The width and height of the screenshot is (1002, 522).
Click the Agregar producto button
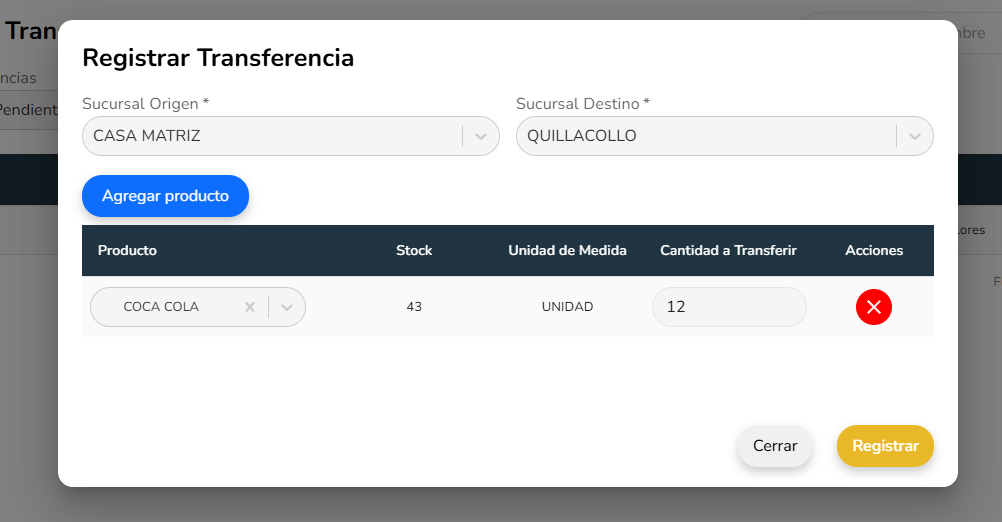[x=165, y=196]
